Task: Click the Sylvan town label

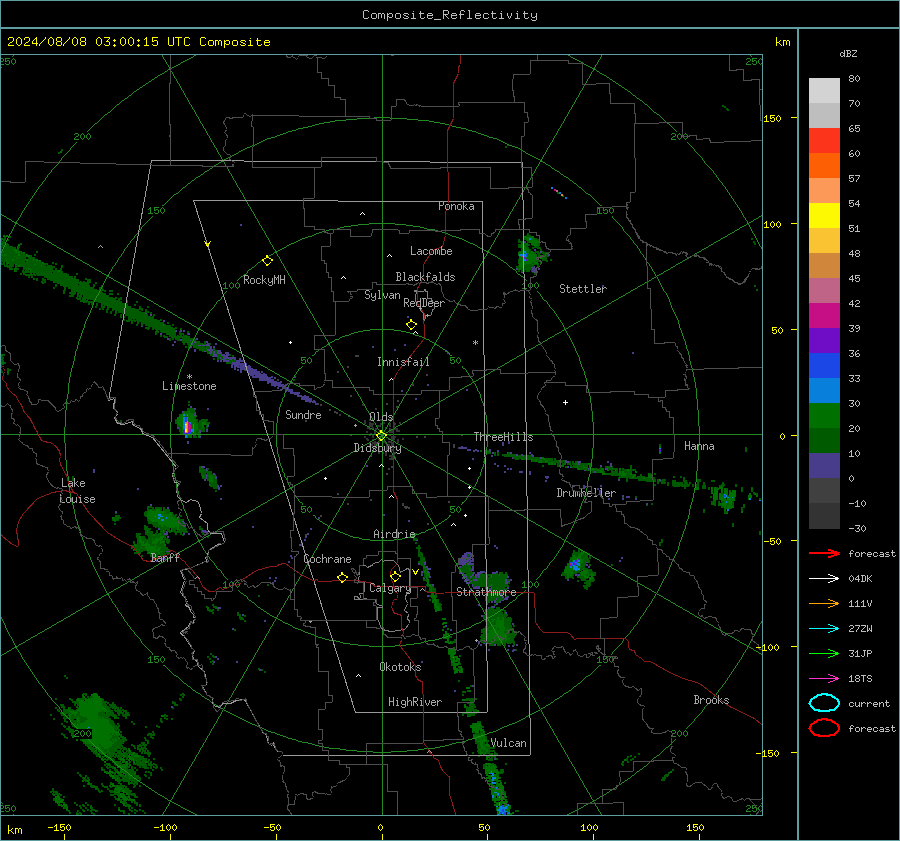Action: 382,295
